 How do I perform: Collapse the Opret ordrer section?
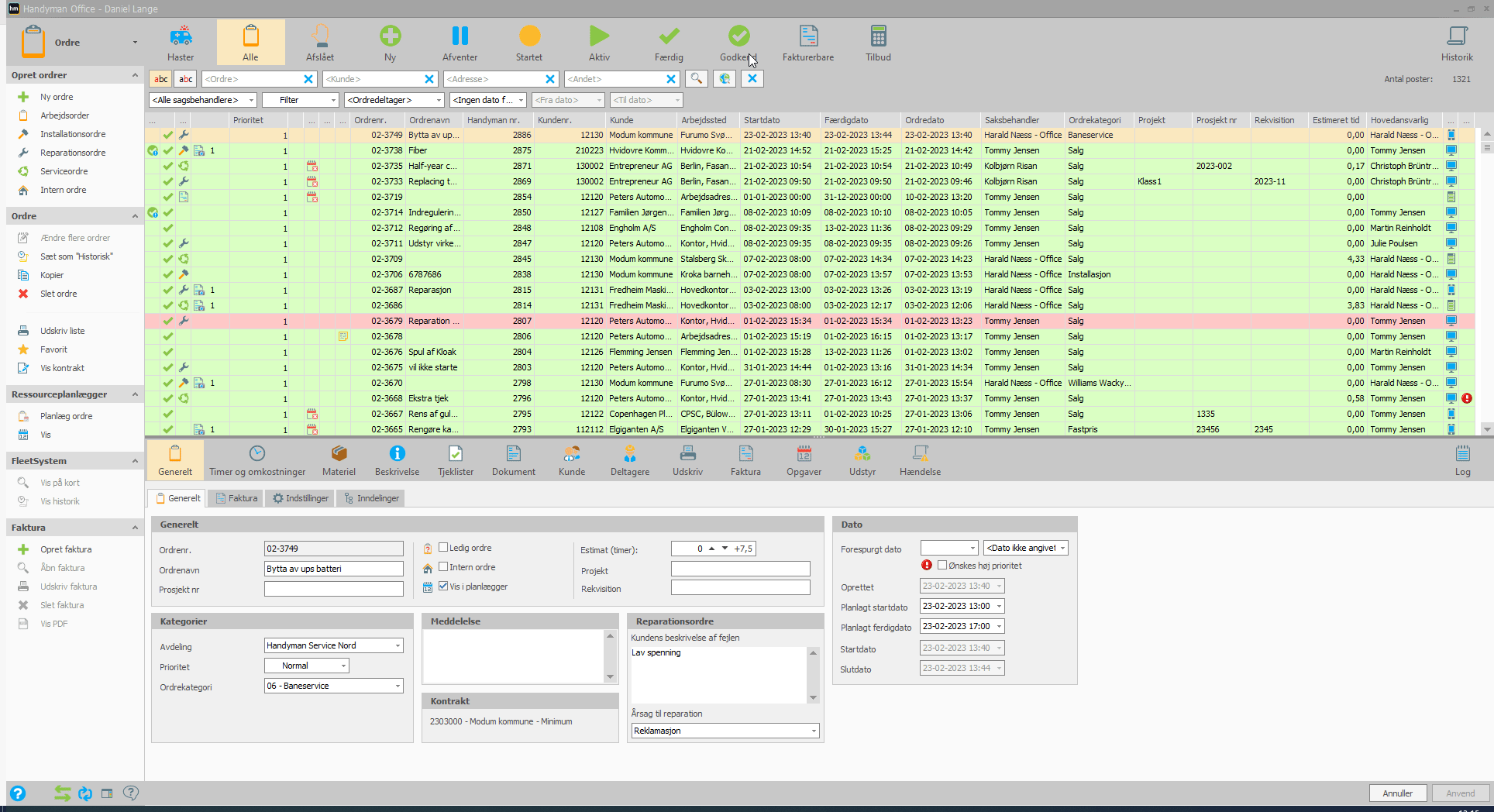135,75
